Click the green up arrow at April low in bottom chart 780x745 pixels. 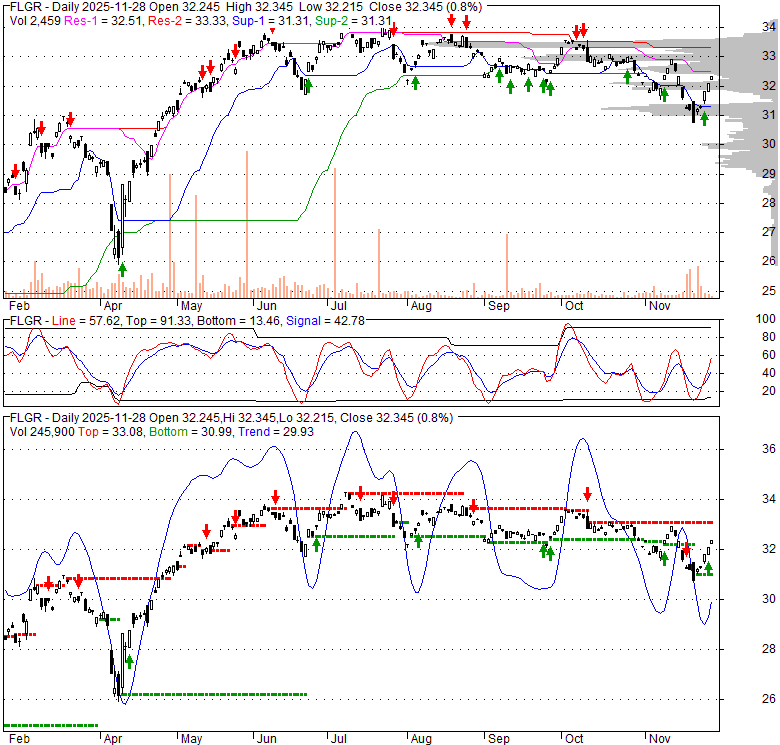tap(129, 661)
